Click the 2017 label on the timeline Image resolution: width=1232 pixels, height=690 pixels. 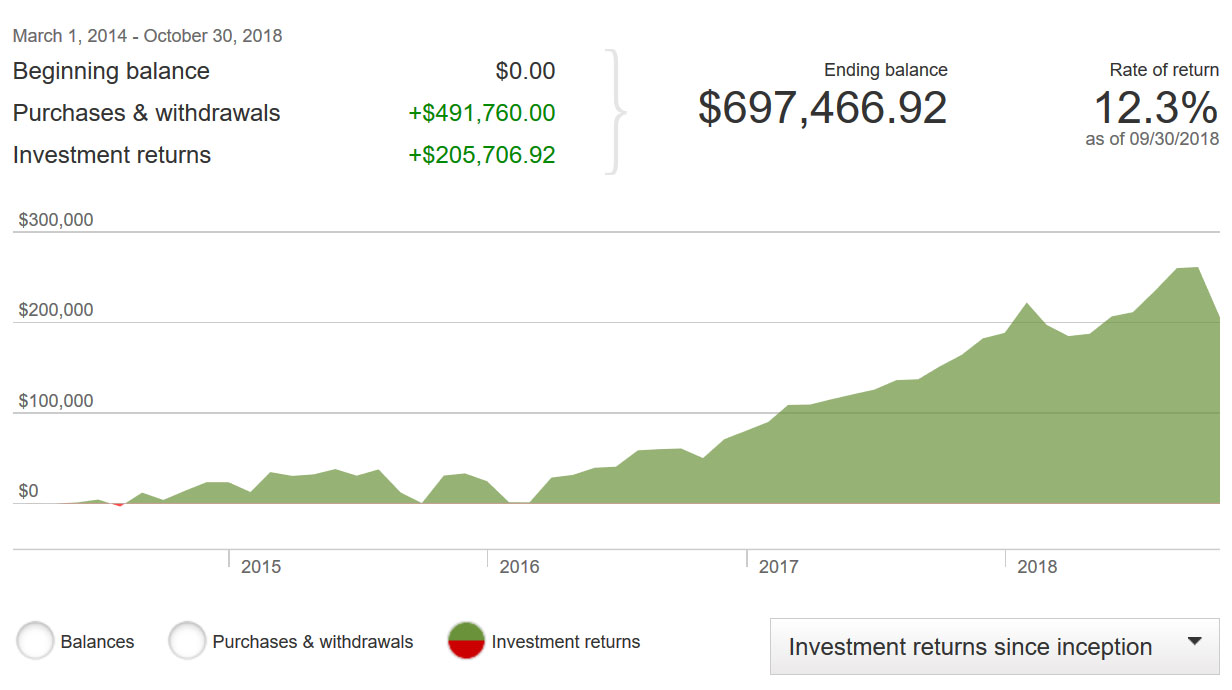tap(778, 567)
